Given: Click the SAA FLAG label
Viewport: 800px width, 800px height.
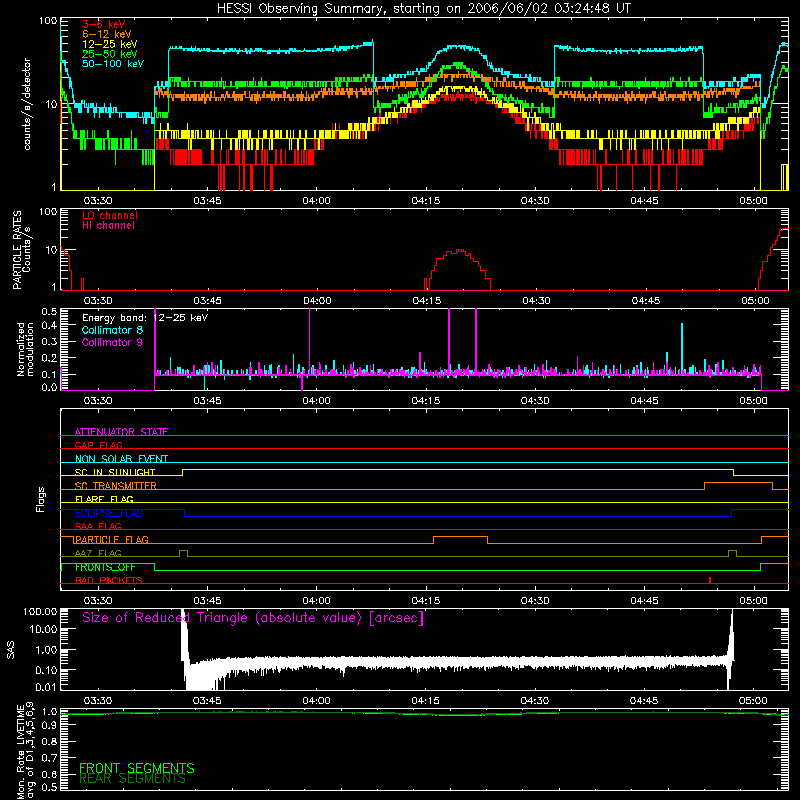Looking at the screenshot, I should 98,526.
